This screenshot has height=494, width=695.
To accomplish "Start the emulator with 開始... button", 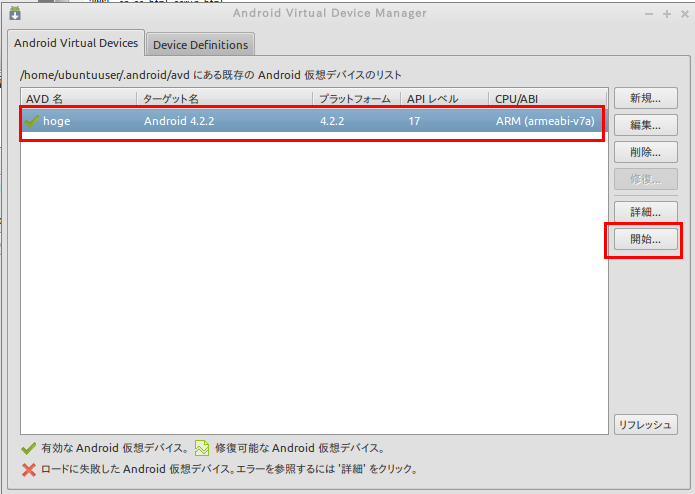I will 645,239.
